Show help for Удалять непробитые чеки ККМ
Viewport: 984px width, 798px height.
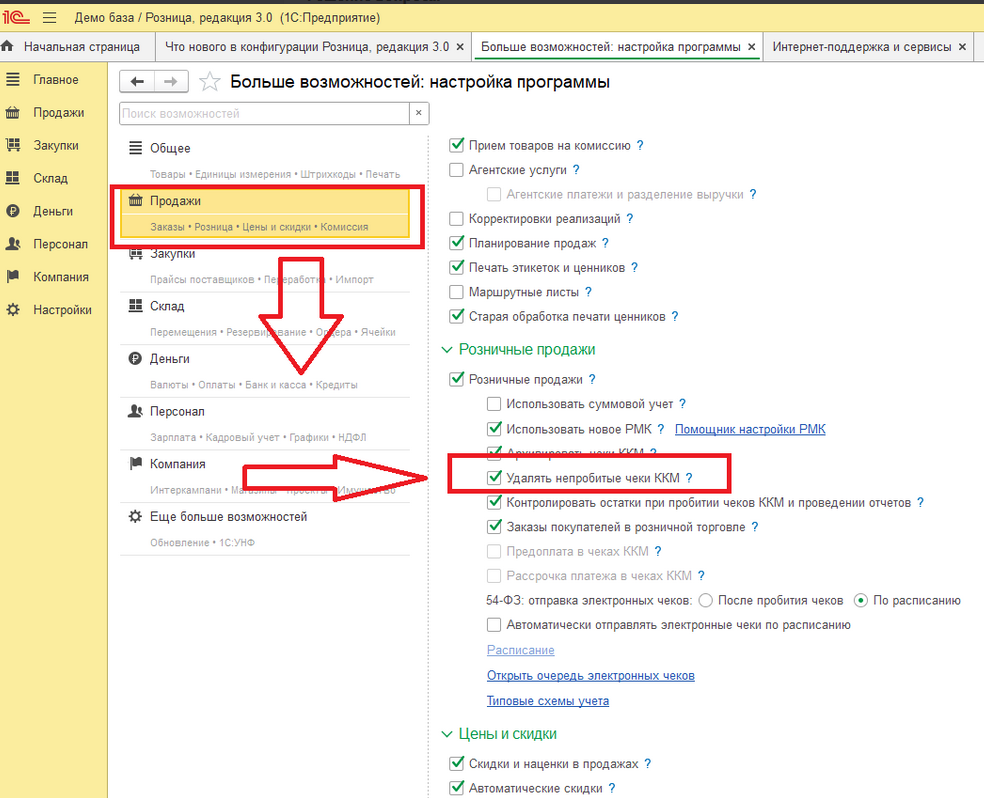pos(688,478)
